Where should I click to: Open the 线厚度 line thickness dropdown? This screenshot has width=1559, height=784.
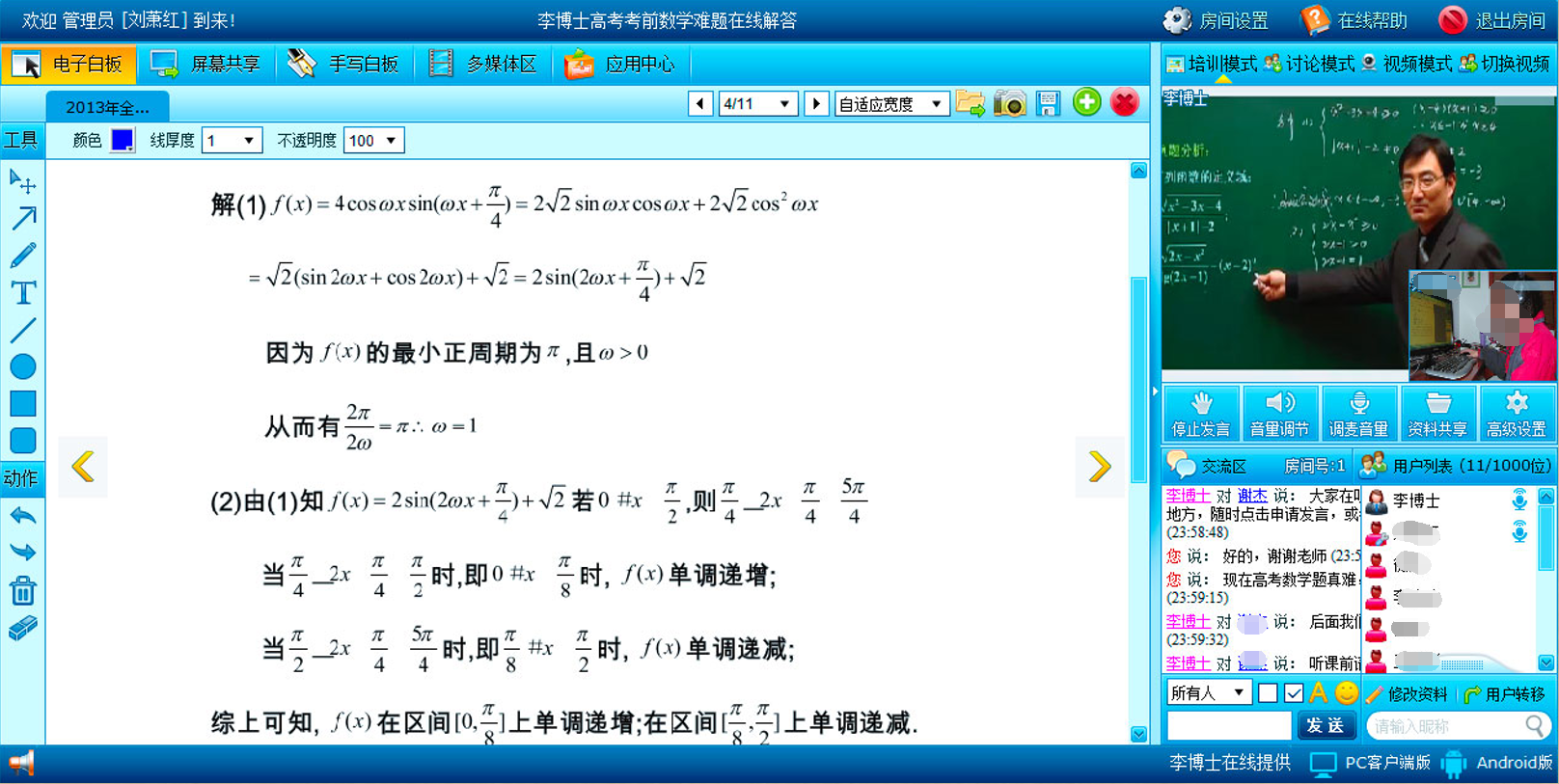click(x=232, y=141)
